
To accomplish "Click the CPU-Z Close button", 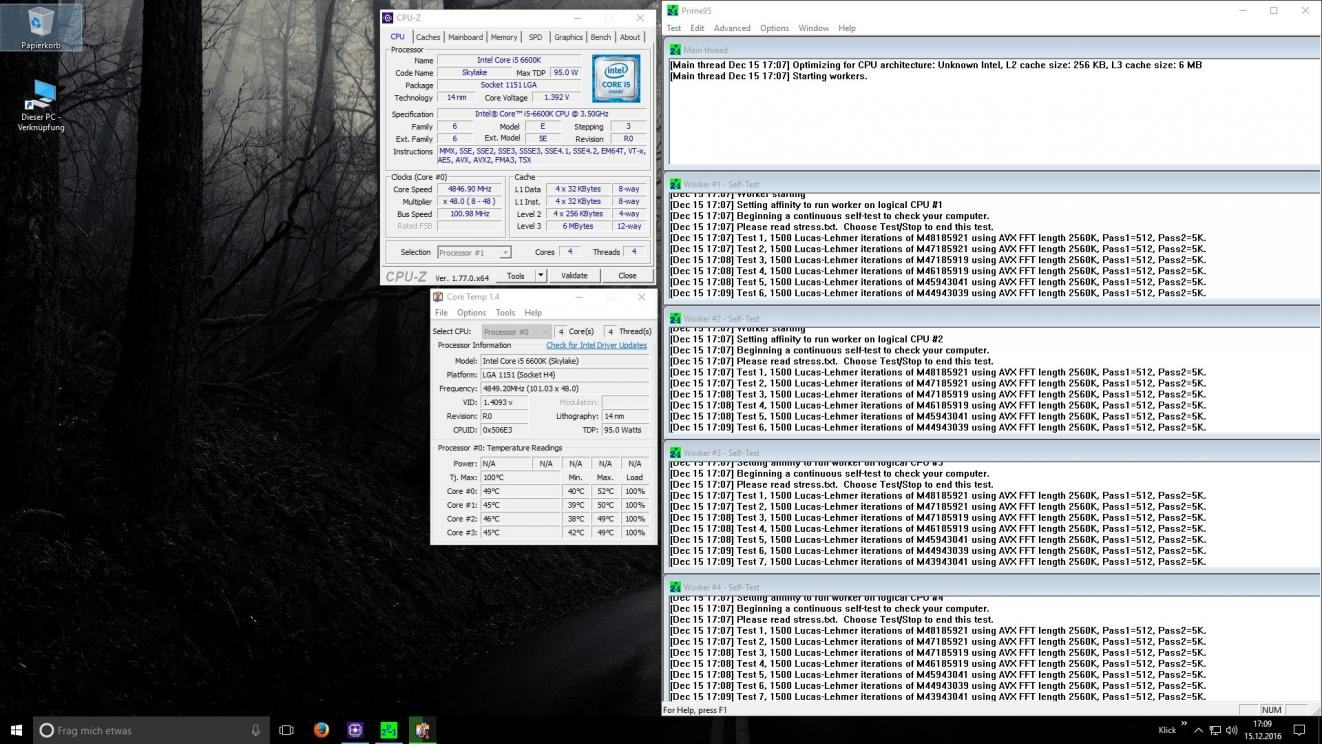I will pos(627,276).
